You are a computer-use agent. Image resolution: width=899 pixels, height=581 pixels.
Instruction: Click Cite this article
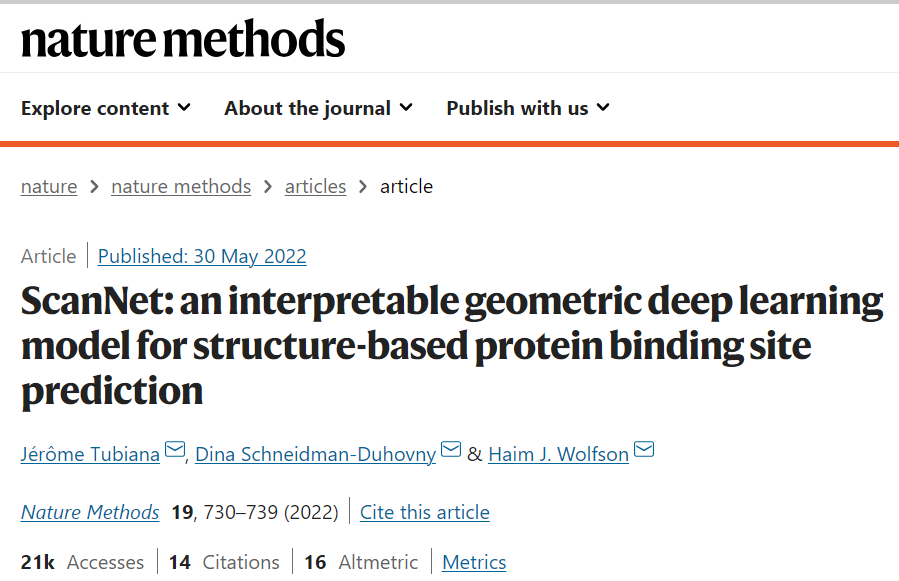pos(425,512)
